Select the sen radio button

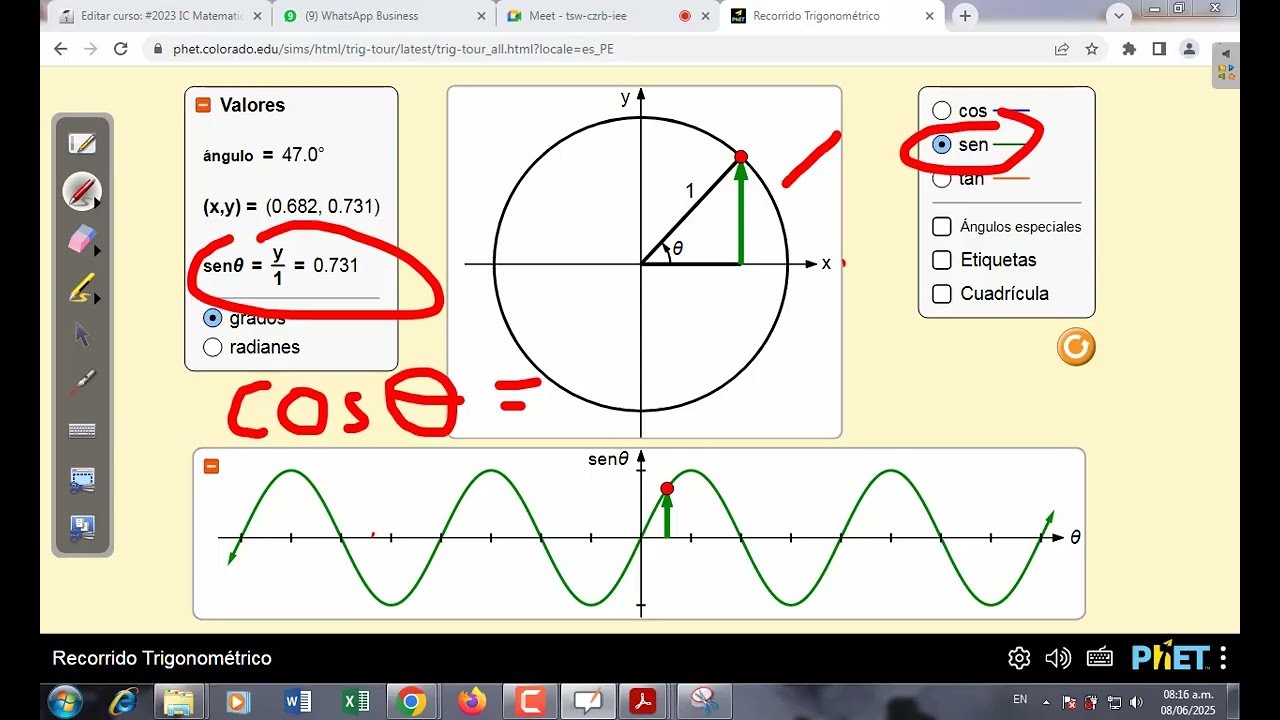[x=942, y=145]
